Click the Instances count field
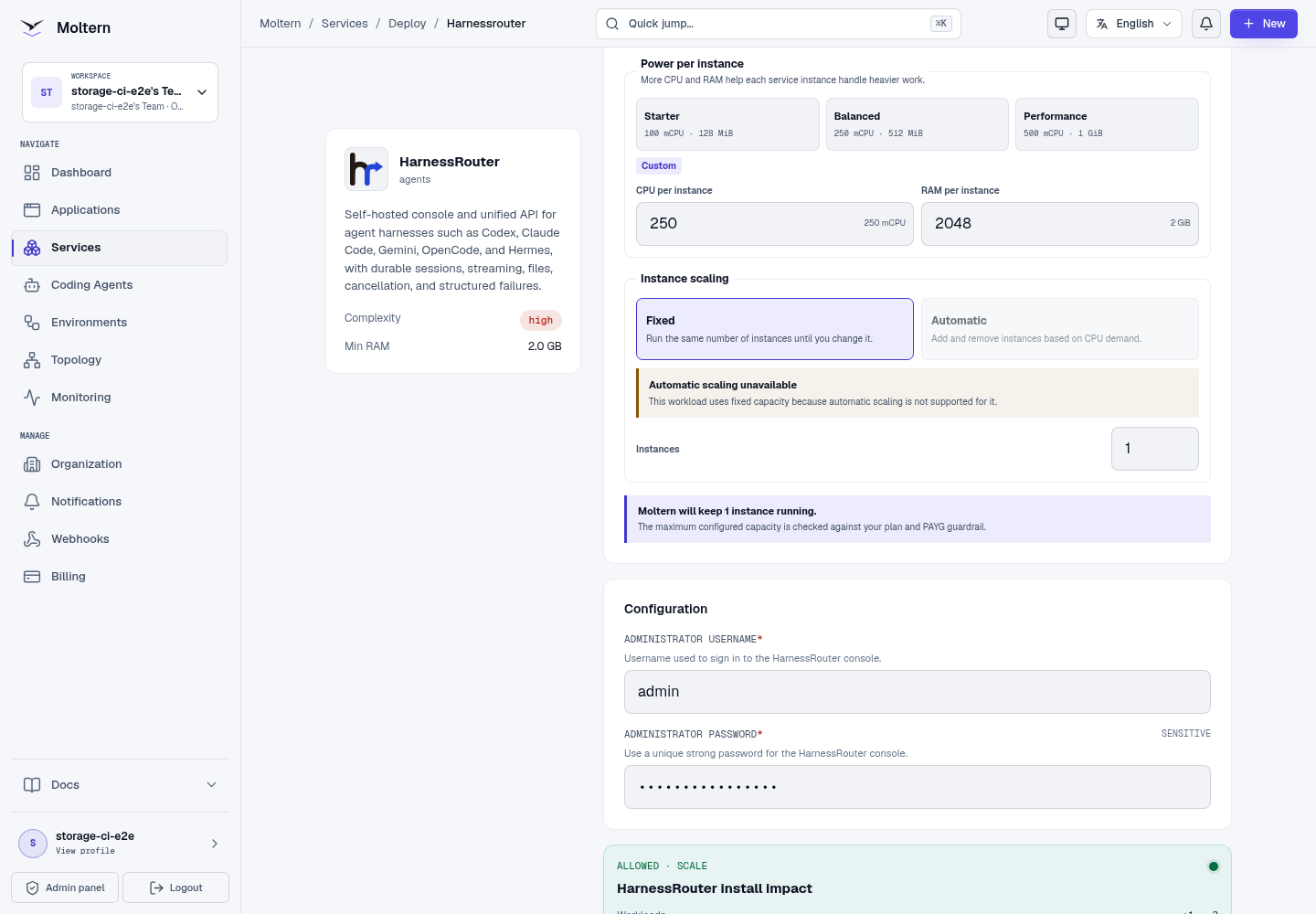Screen dimensions: 1316x914 click(x=1155, y=449)
